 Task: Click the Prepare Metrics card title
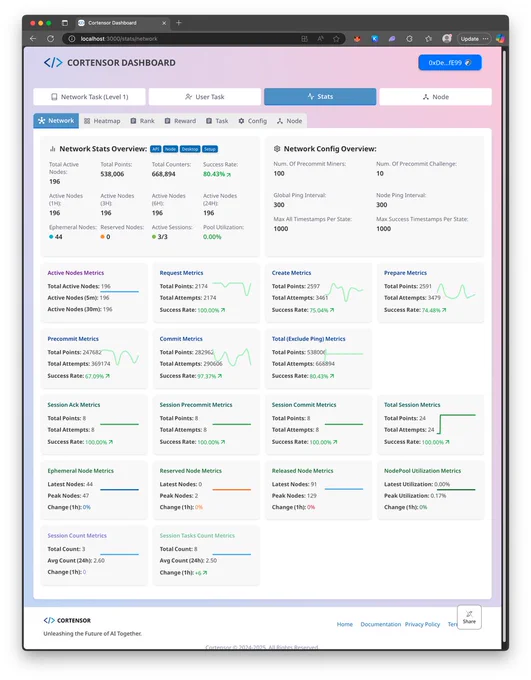[405, 273]
